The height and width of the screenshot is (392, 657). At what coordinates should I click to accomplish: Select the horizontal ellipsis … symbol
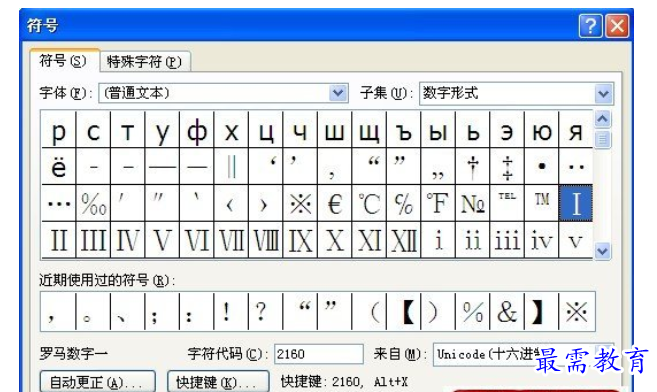point(59,204)
